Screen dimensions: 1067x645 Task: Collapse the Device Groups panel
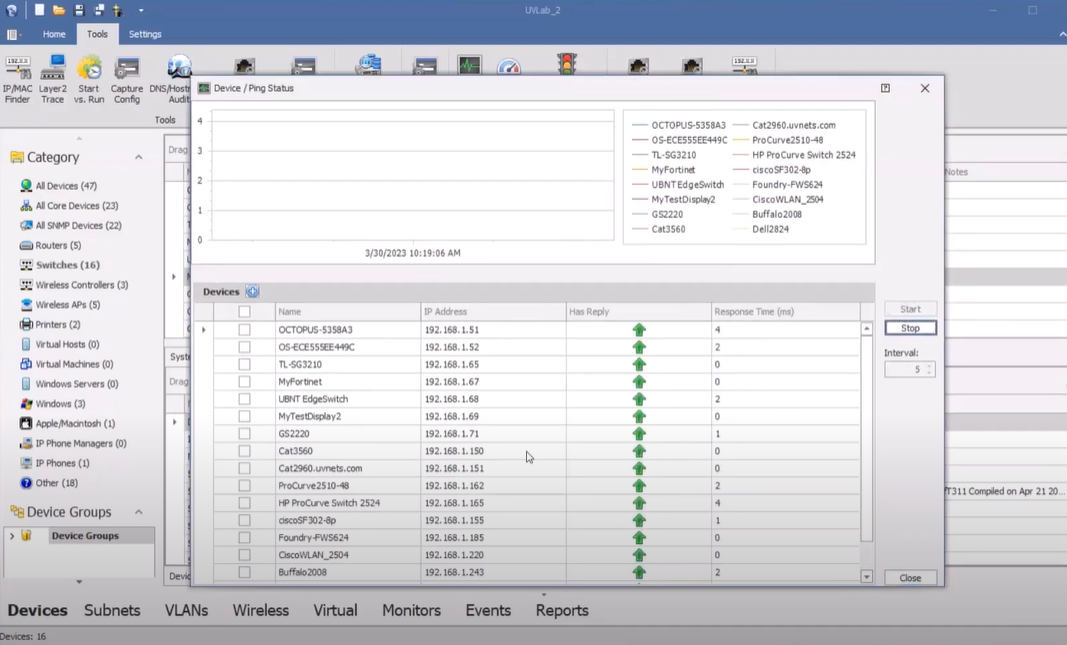[139, 512]
